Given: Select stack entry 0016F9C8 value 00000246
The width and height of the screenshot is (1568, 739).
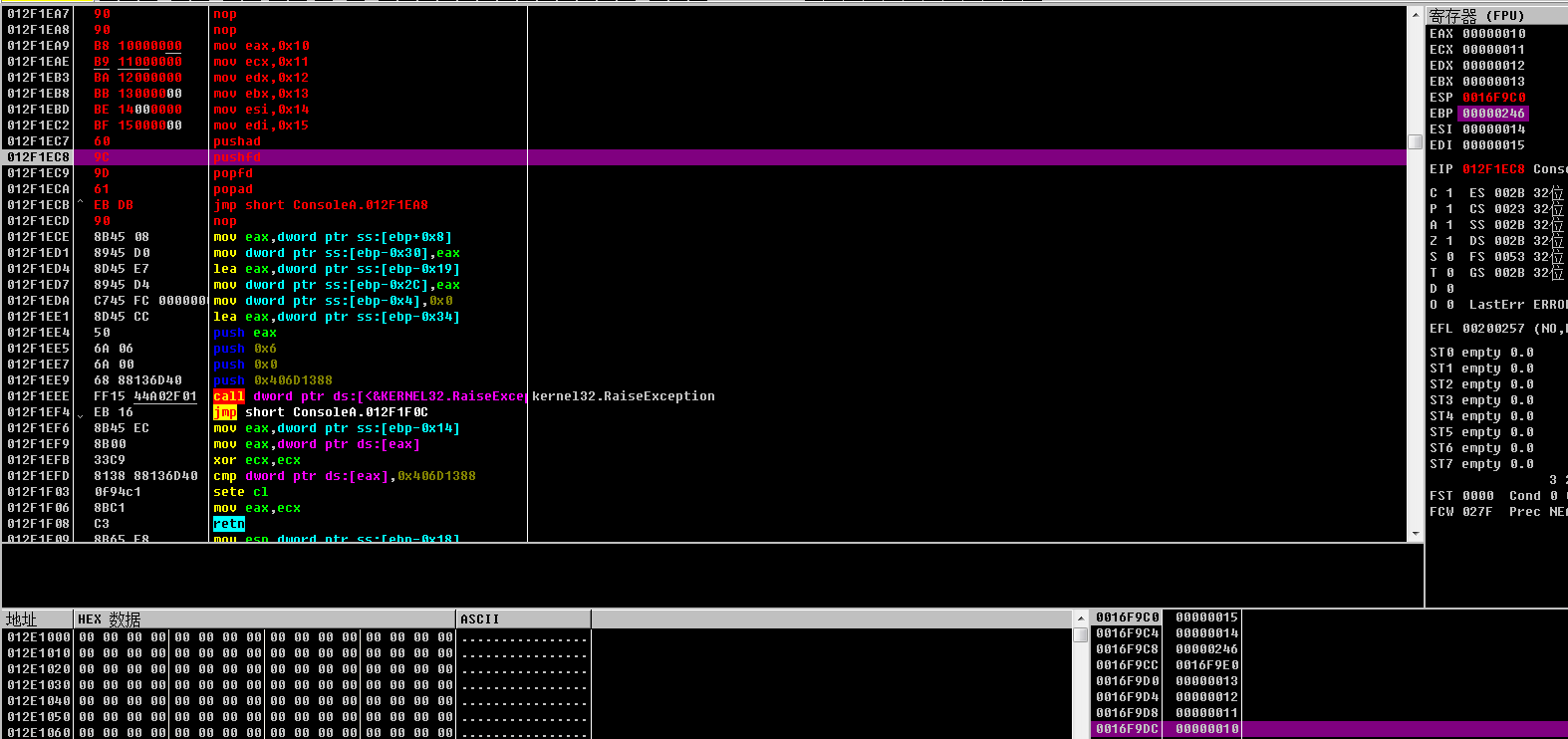Looking at the screenshot, I should tap(1167, 649).
